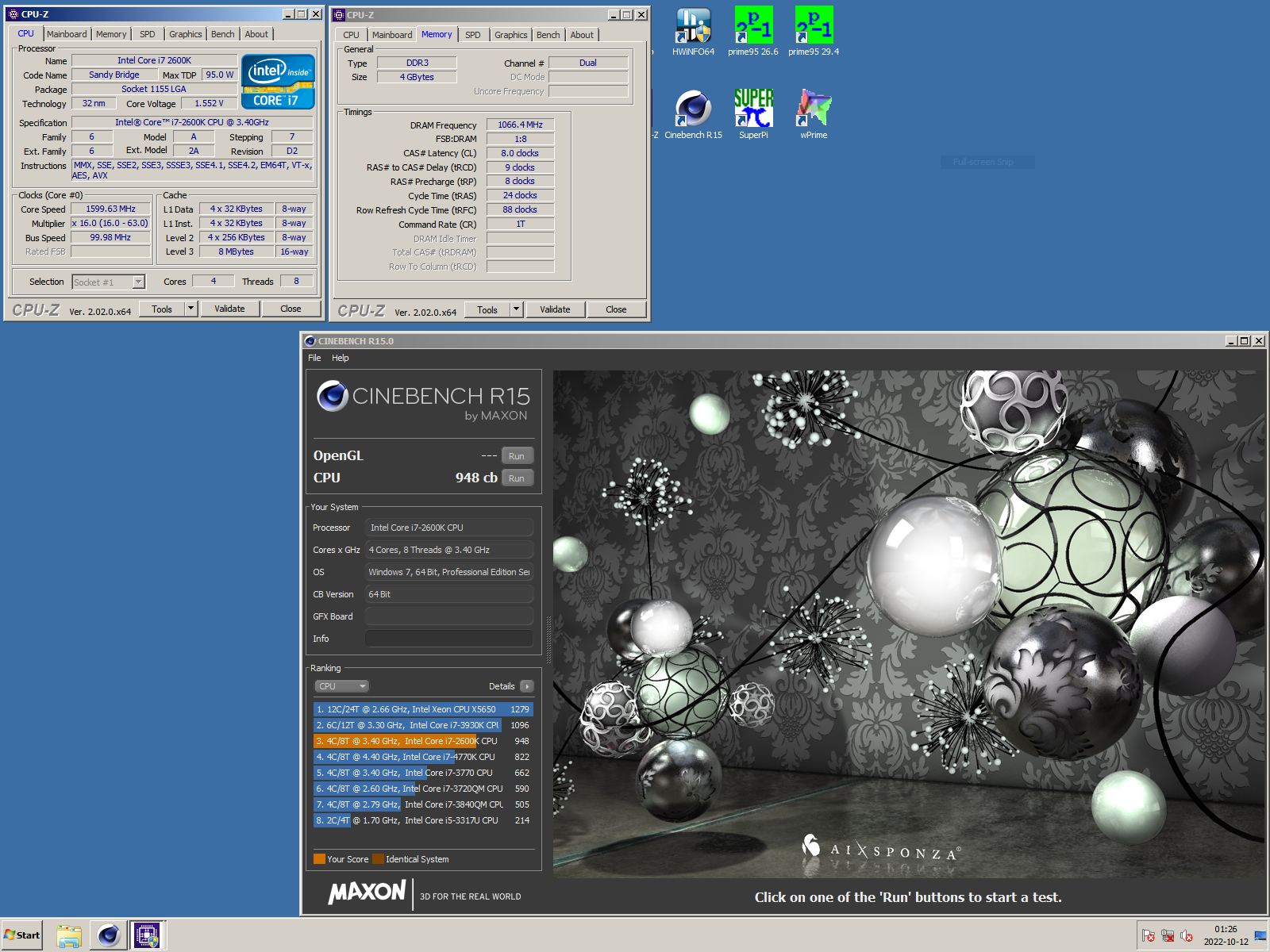The image size is (1270, 952).
Task: Select the Xeon X5650 ranking row scoring 1279
Action: [423, 709]
